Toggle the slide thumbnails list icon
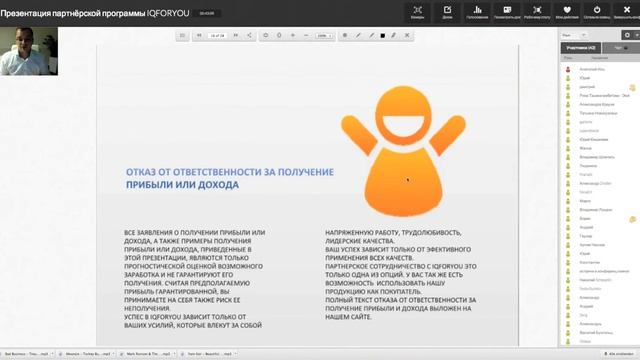This screenshot has height=360, width=640. point(182,36)
